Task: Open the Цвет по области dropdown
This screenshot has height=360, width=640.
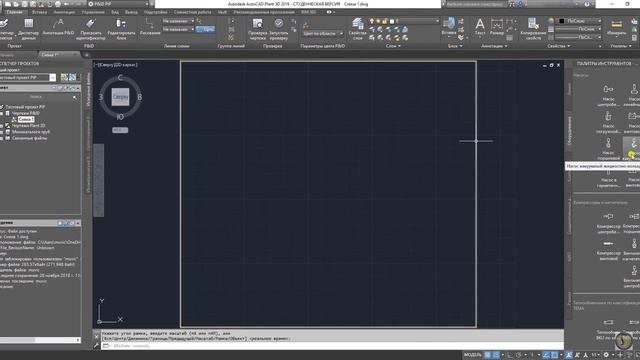Action: (323, 33)
